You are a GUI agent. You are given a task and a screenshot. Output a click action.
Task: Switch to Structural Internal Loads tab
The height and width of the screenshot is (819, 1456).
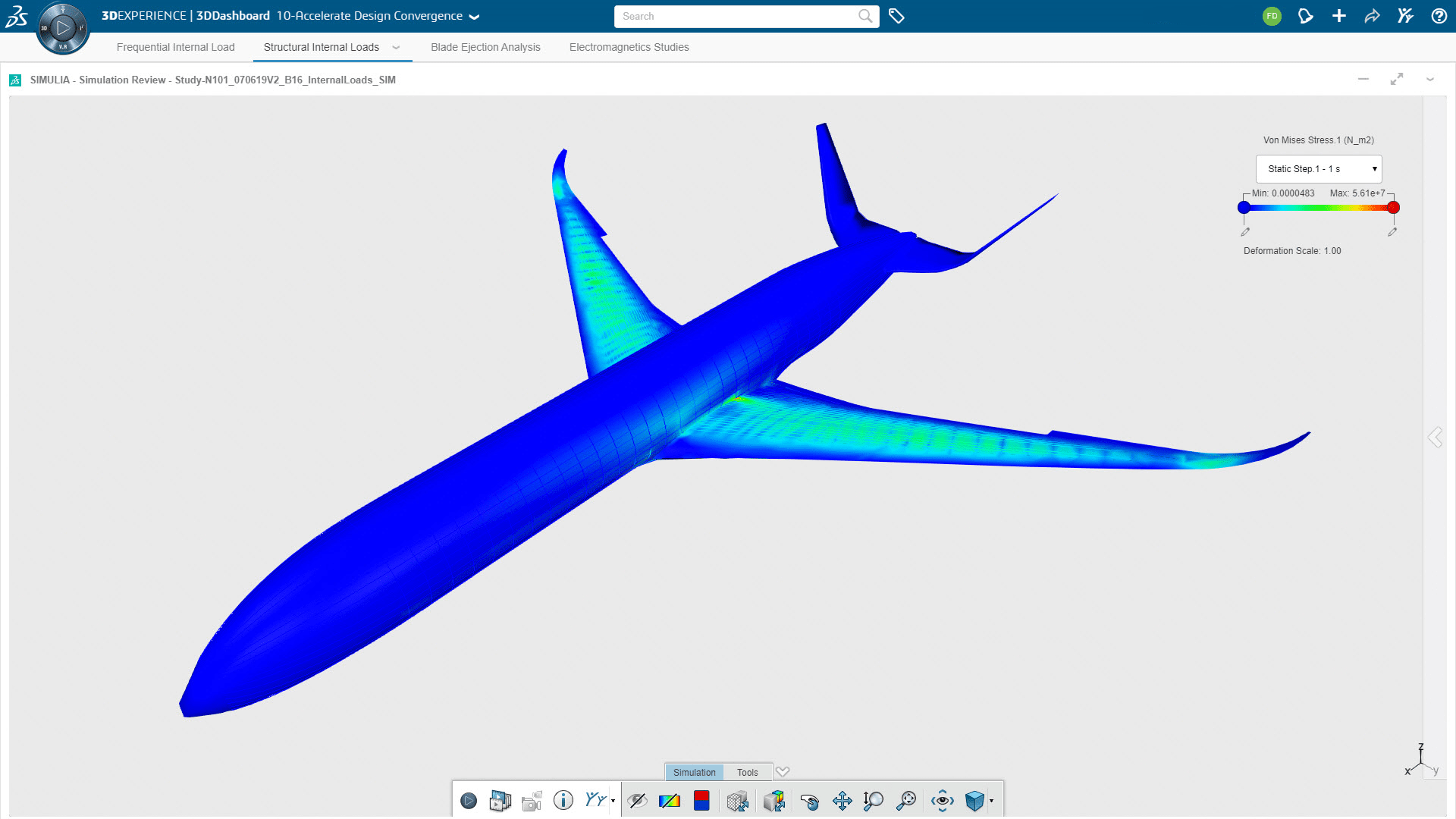click(321, 47)
